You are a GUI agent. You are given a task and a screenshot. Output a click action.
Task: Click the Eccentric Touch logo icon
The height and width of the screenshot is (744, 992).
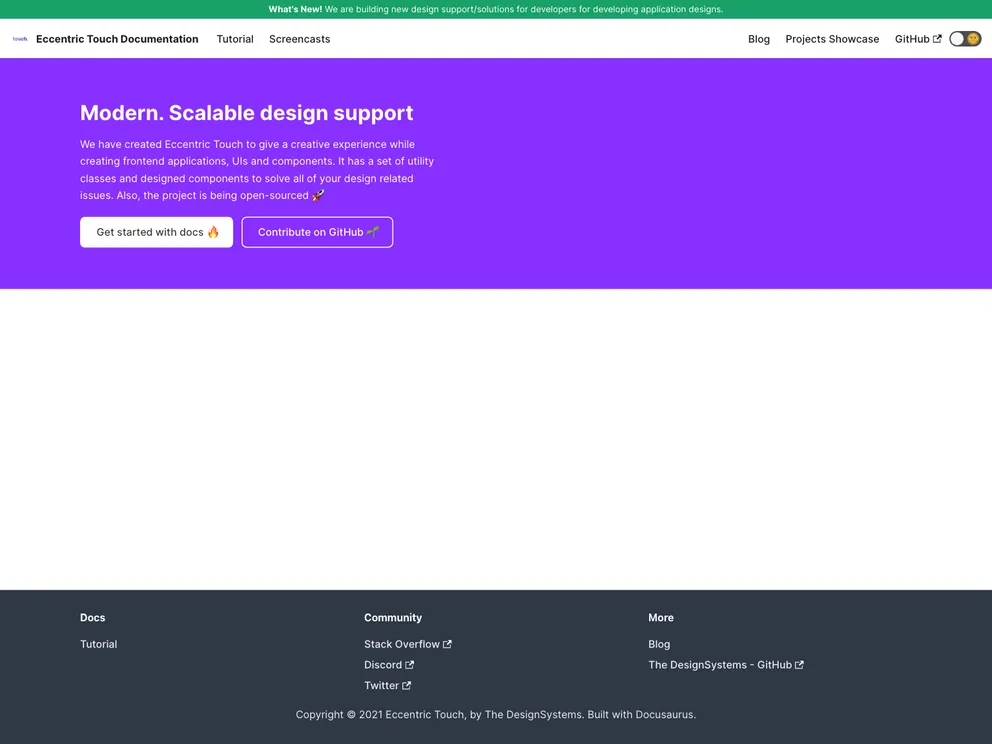20,38
